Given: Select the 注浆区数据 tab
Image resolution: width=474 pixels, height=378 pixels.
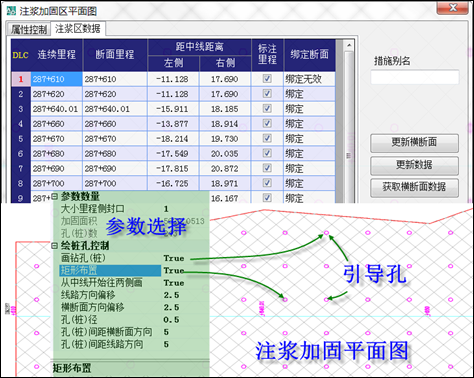Looking at the screenshot, I should 78,29.
